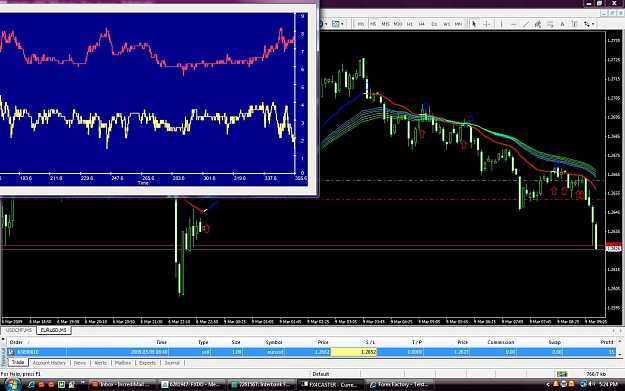Sort by Type column header
The height and width of the screenshot is (391, 625).
(x=190, y=342)
